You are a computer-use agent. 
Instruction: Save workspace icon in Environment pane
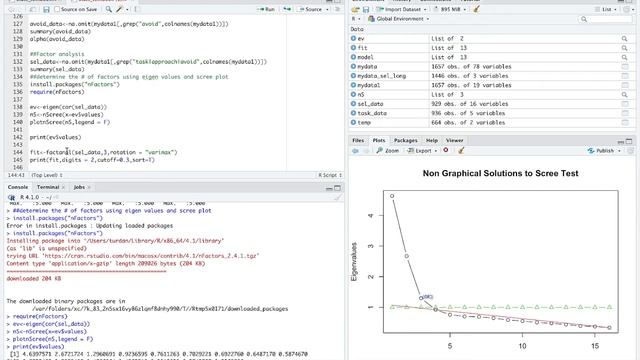[x=366, y=9]
